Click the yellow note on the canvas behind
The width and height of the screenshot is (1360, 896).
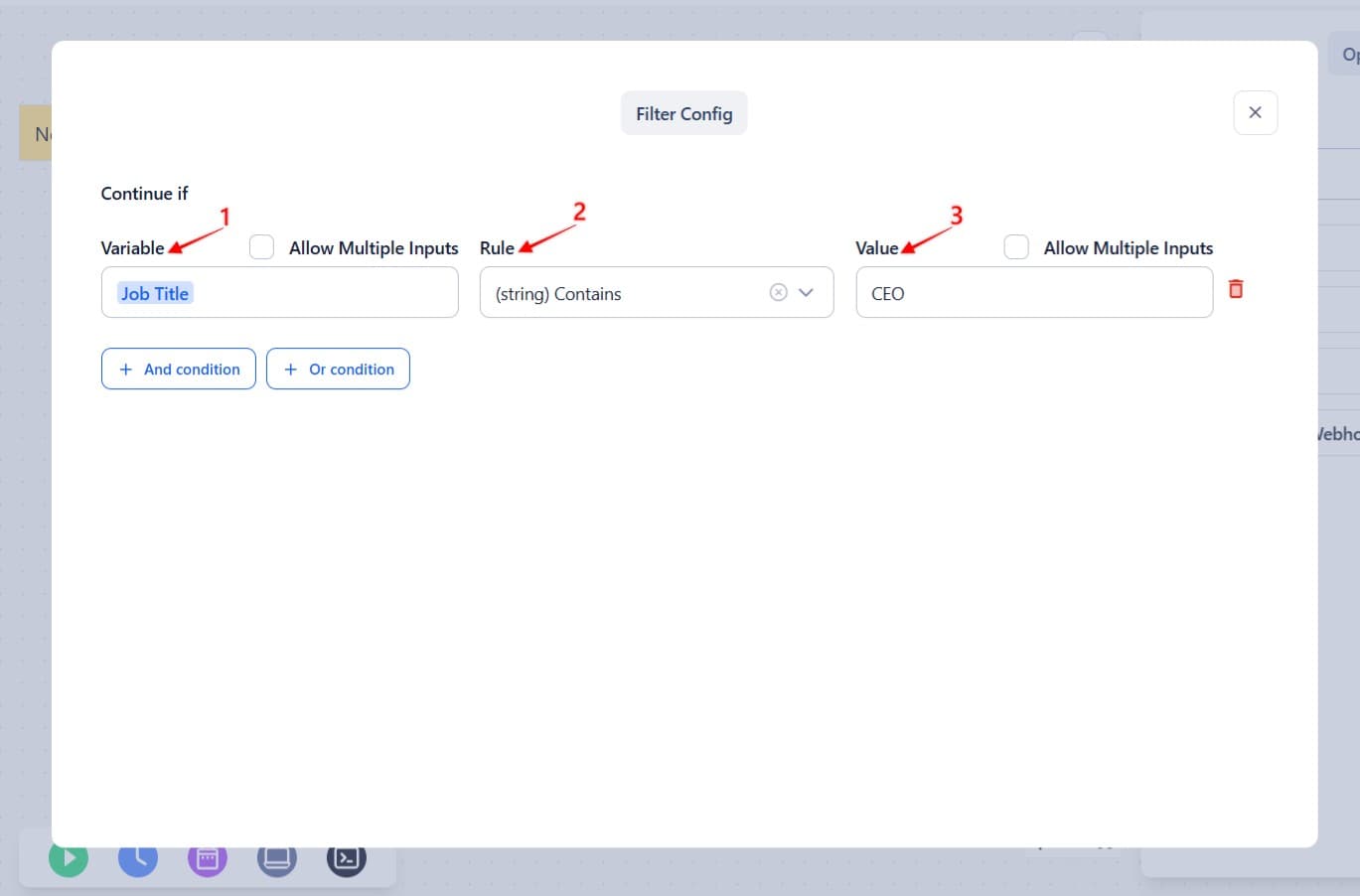point(36,134)
